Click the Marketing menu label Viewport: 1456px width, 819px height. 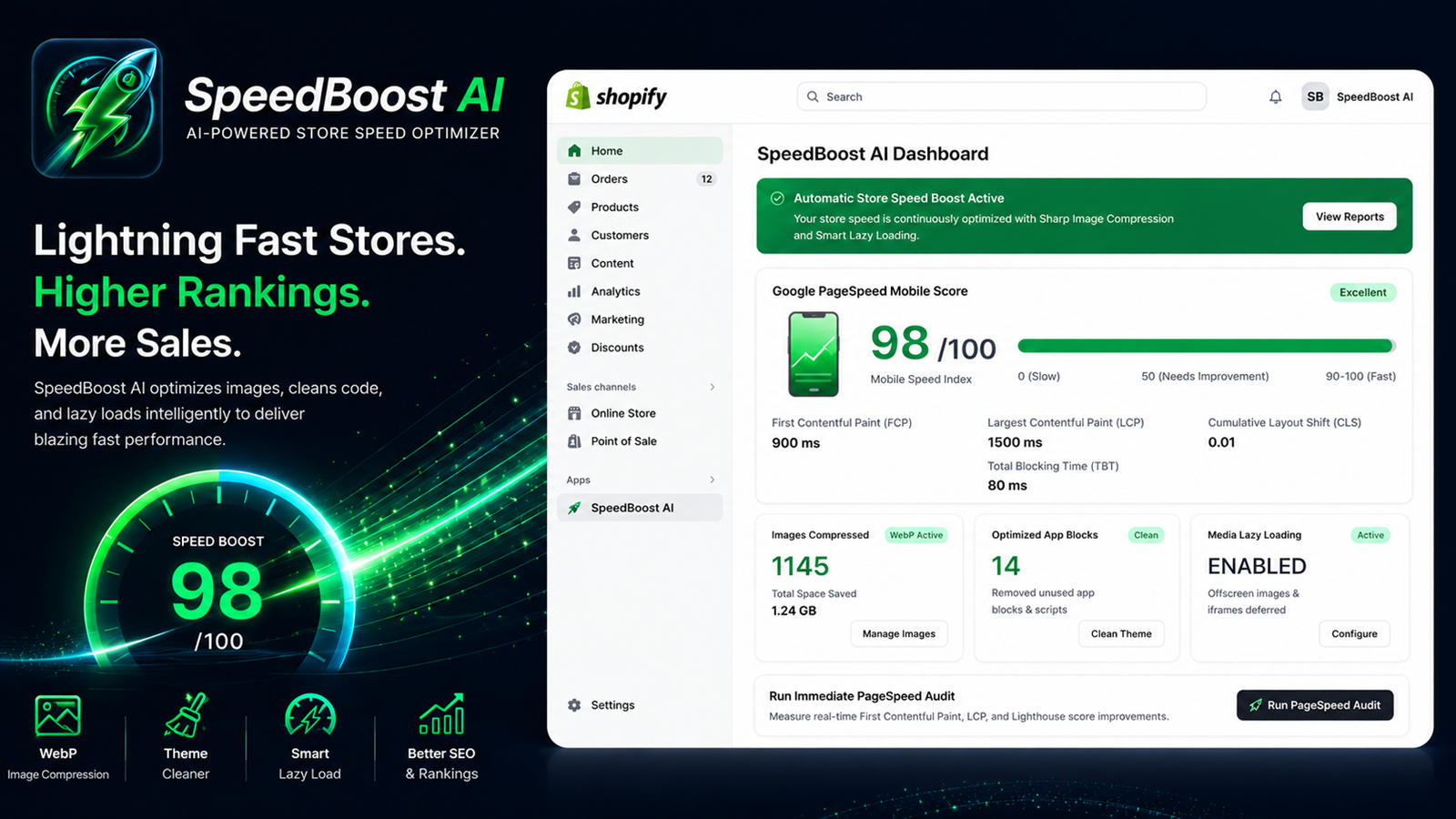(618, 319)
